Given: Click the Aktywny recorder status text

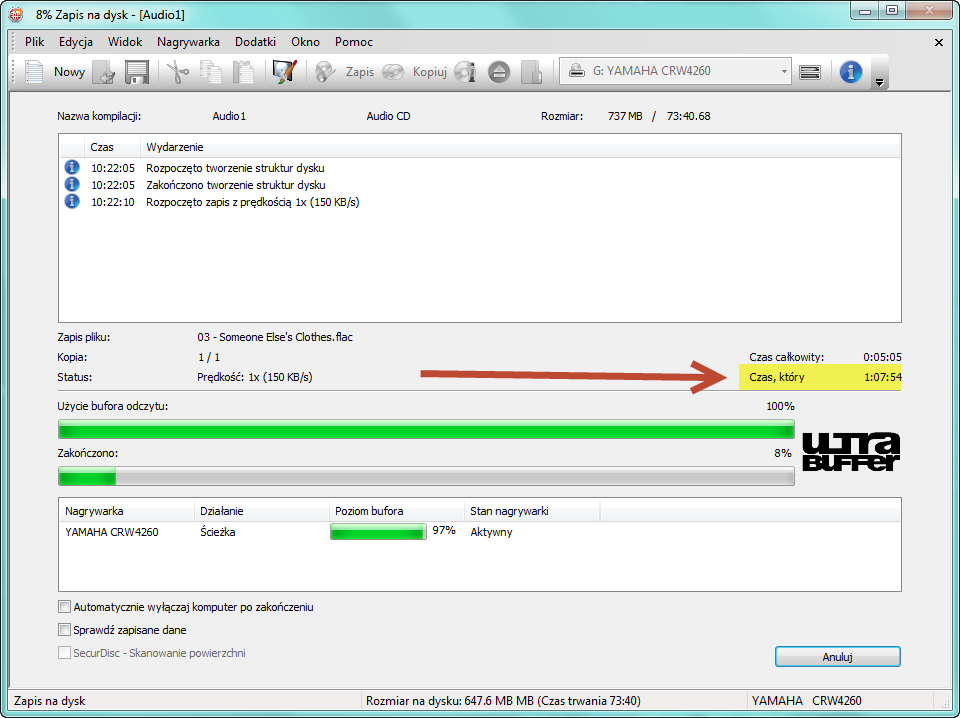Looking at the screenshot, I should (x=491, y=532).
